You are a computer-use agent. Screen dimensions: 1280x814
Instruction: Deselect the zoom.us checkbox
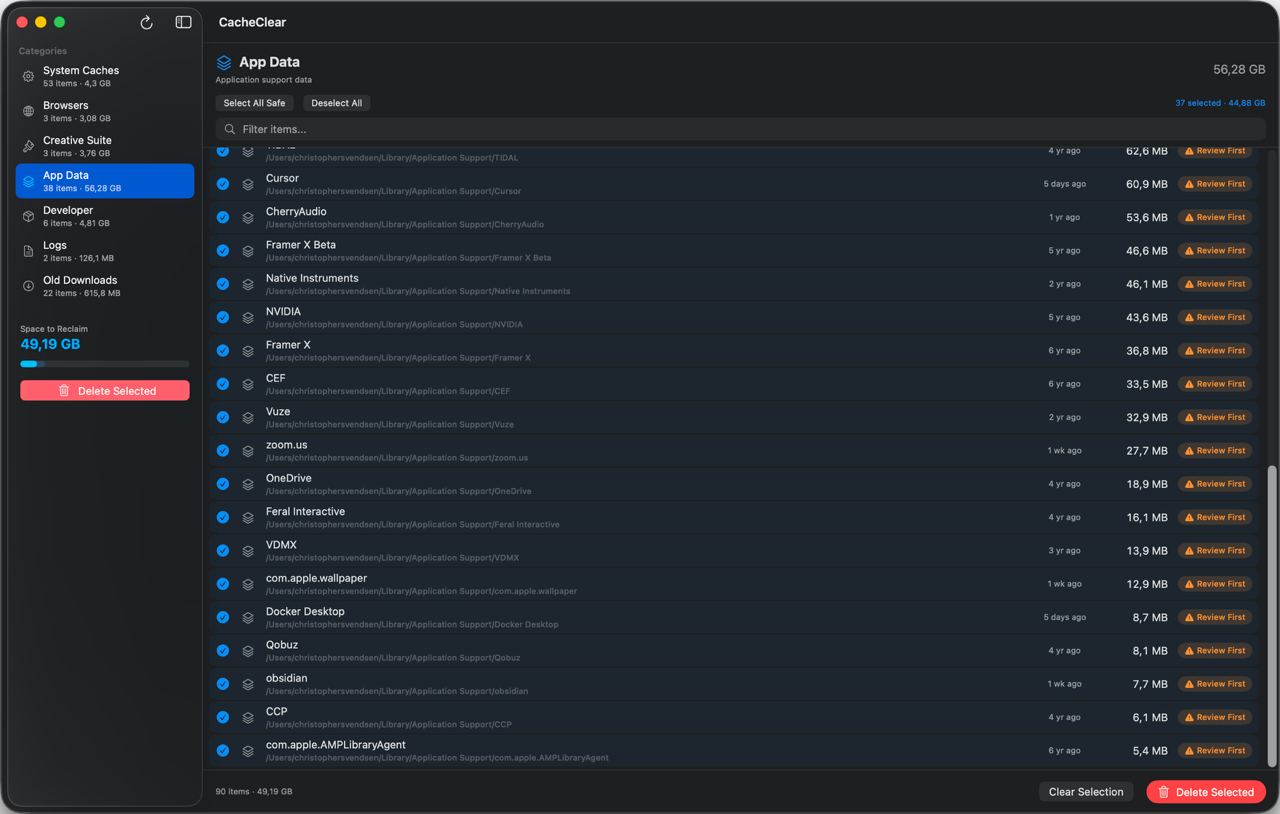pyautogui.click(x=223, y=451)
